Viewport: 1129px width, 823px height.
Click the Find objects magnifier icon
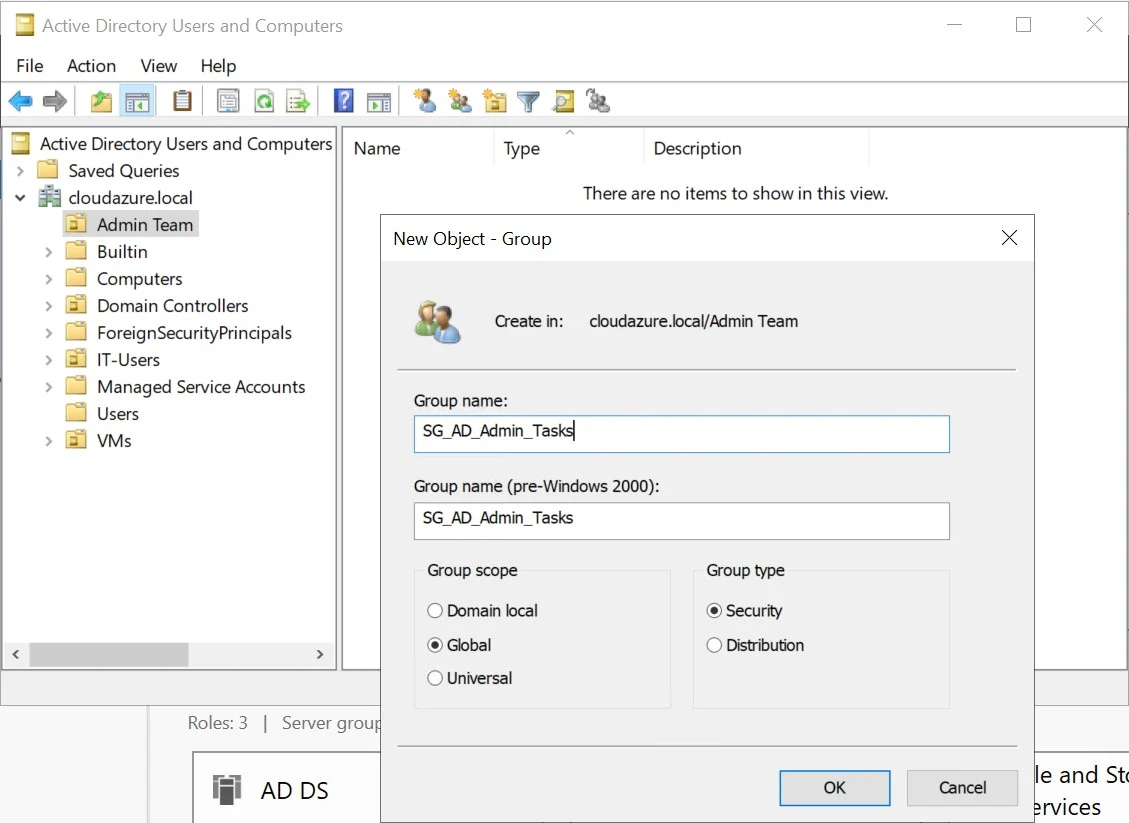563,102
